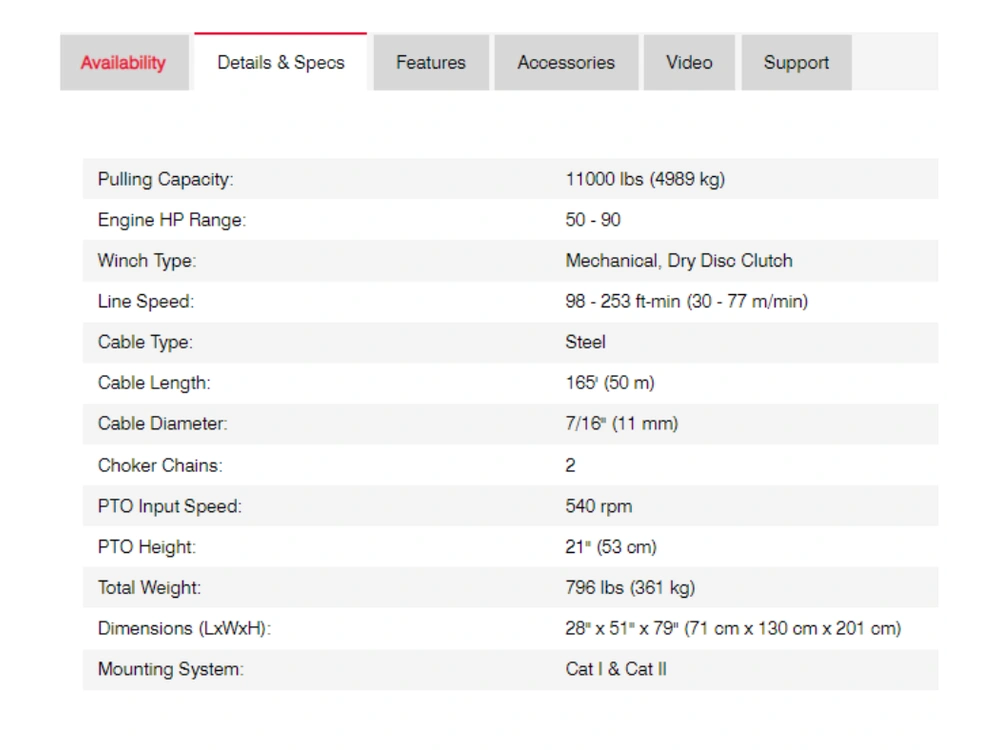Switch to the Features tab
The width and height of the screenshot is (1000, 750).
[x=431, y=63]
